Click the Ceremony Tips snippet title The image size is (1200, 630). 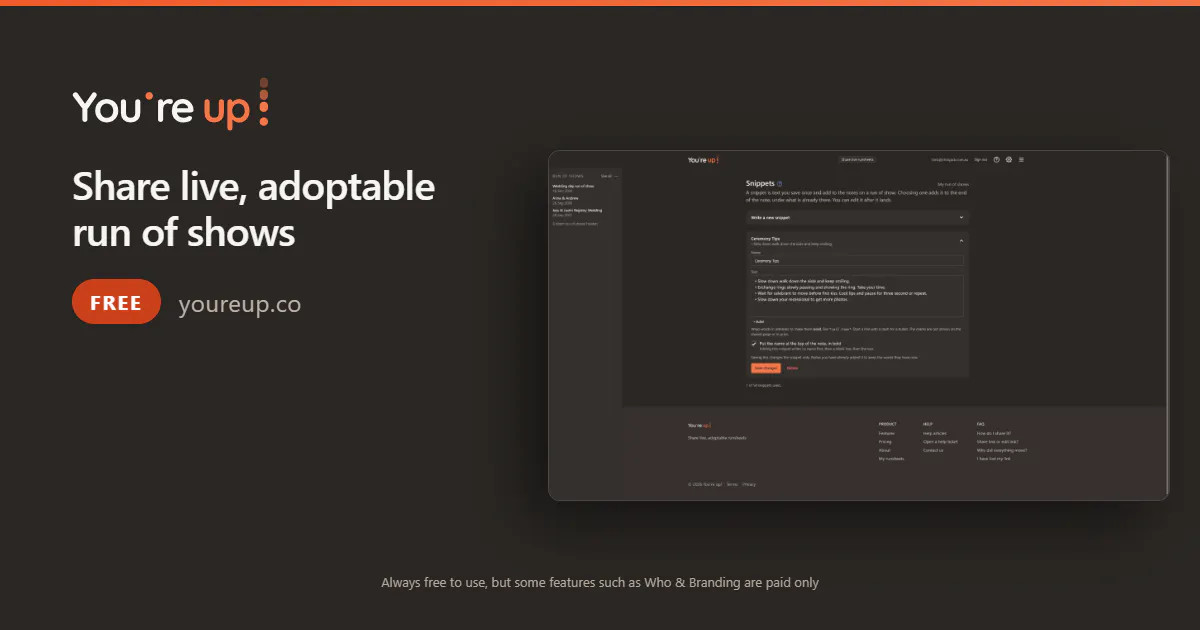(765, 239)
